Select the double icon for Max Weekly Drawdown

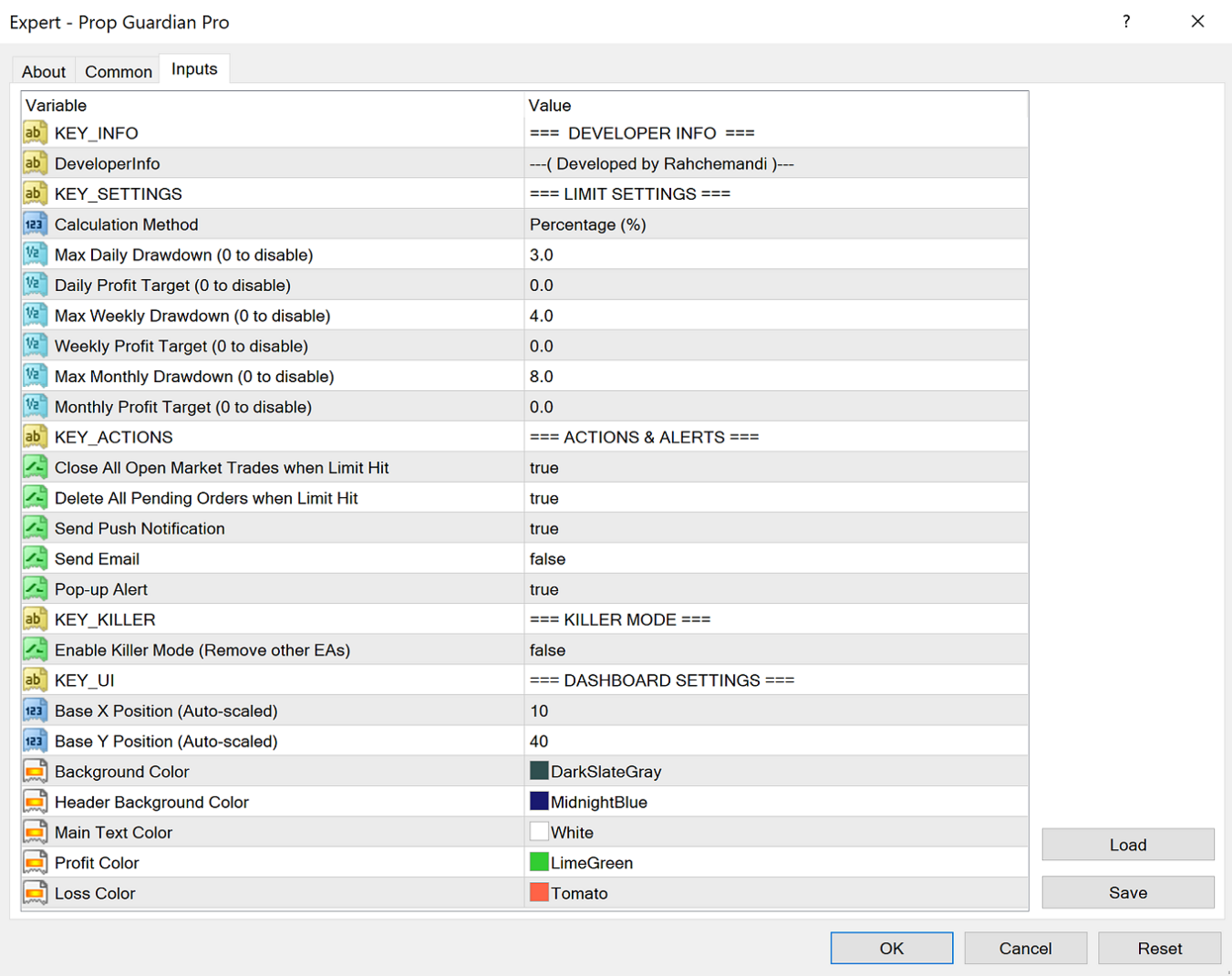(x=35, y=316)
